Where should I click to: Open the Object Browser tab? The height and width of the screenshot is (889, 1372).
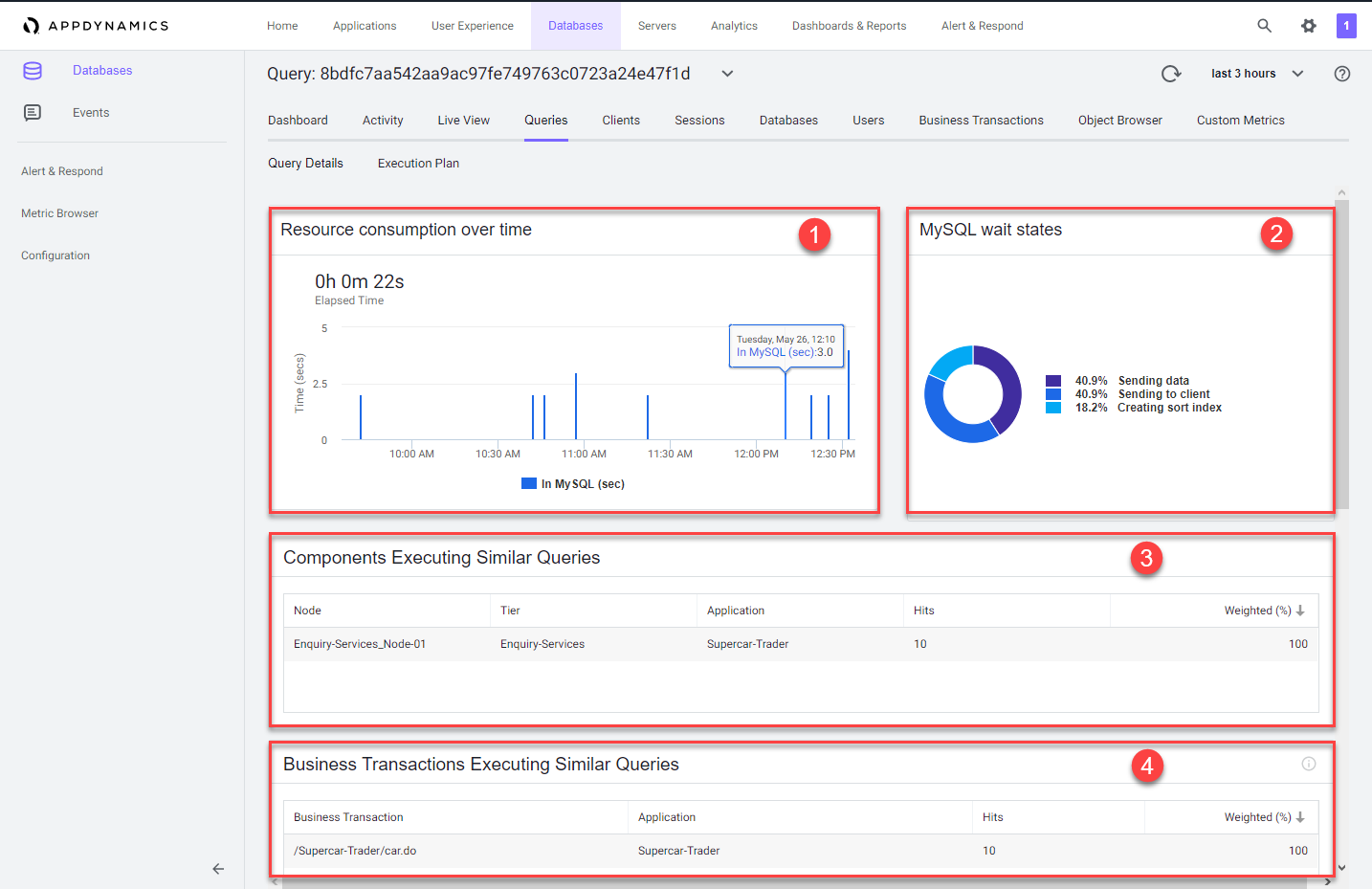1120,121
